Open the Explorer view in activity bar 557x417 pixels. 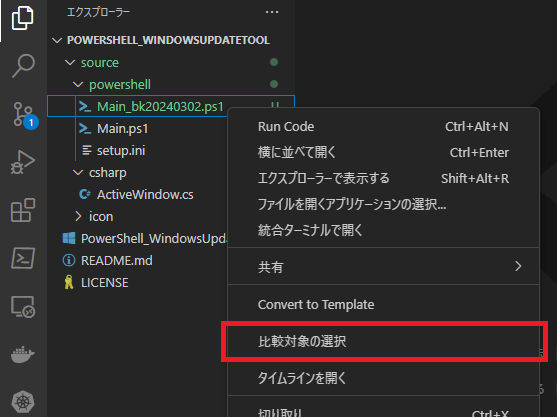pos(23,18)
